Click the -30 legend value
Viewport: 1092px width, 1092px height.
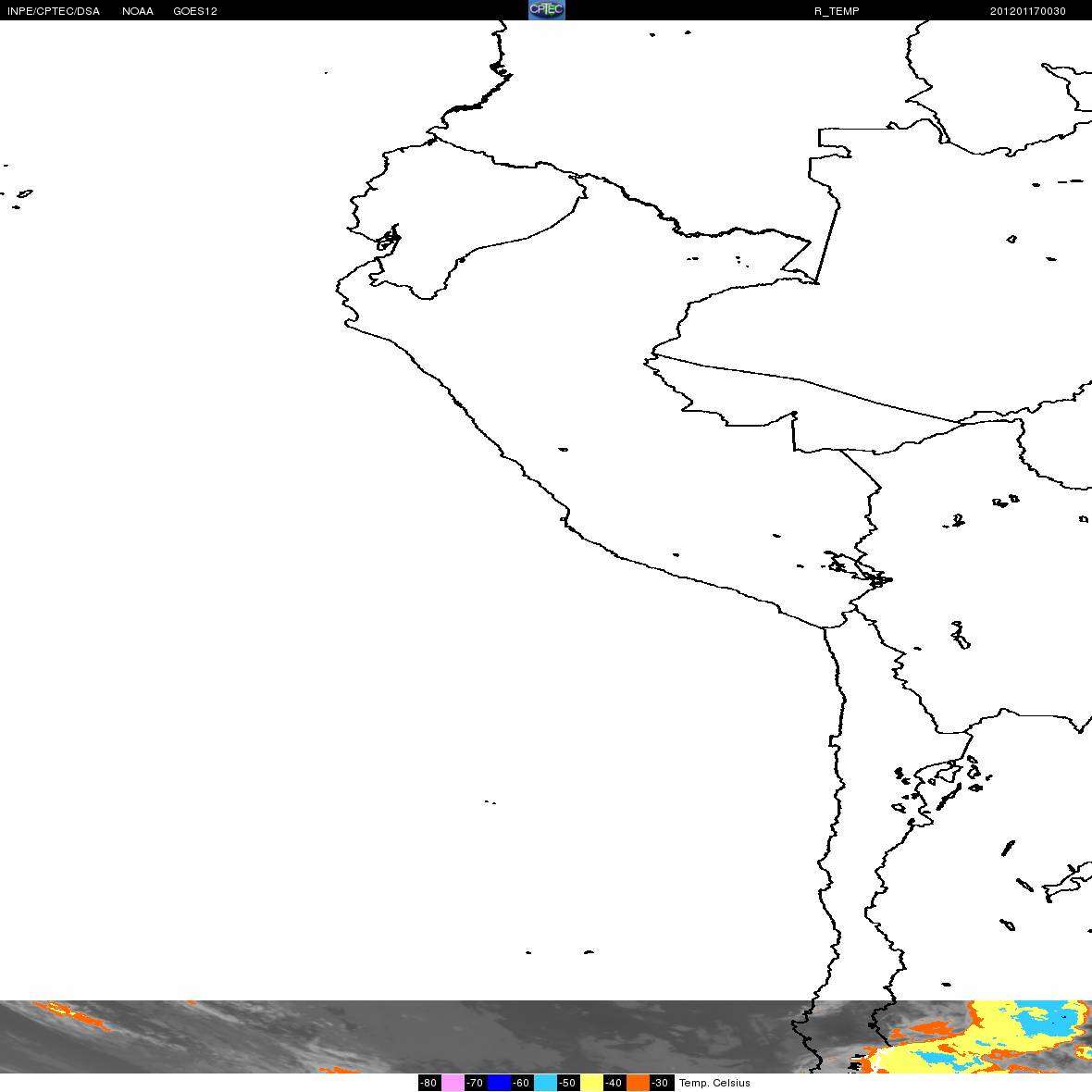661,1083
